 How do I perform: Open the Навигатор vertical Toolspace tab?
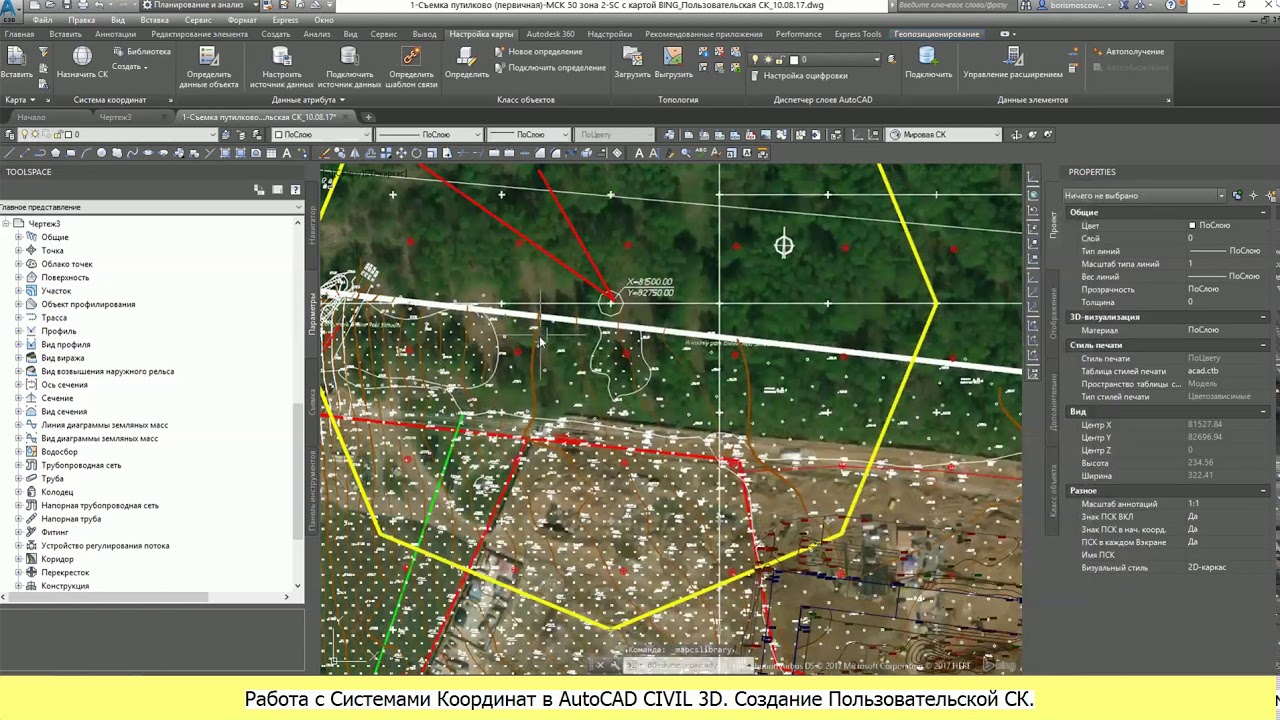pos(312,226)
